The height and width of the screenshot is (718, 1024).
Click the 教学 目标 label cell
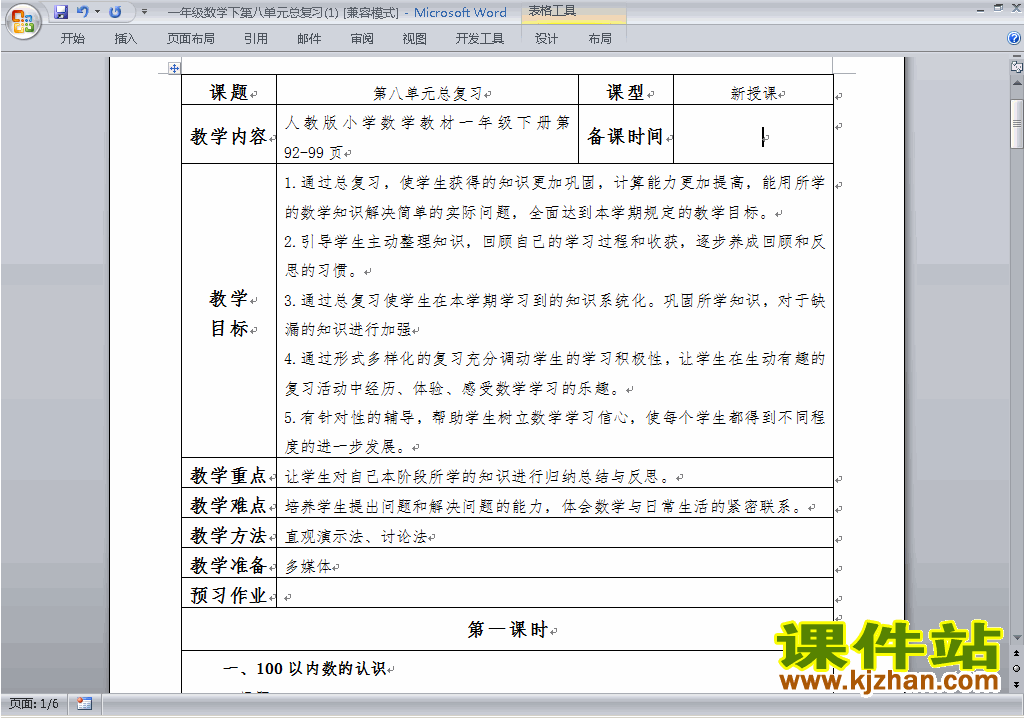(229, 312)
